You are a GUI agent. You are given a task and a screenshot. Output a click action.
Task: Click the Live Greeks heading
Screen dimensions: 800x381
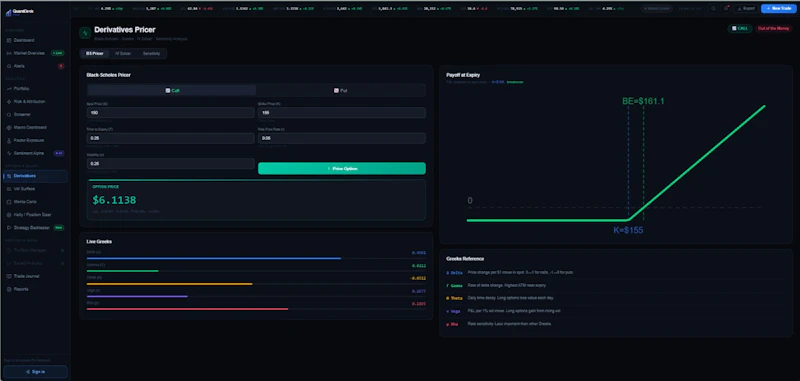coord(99,241)
